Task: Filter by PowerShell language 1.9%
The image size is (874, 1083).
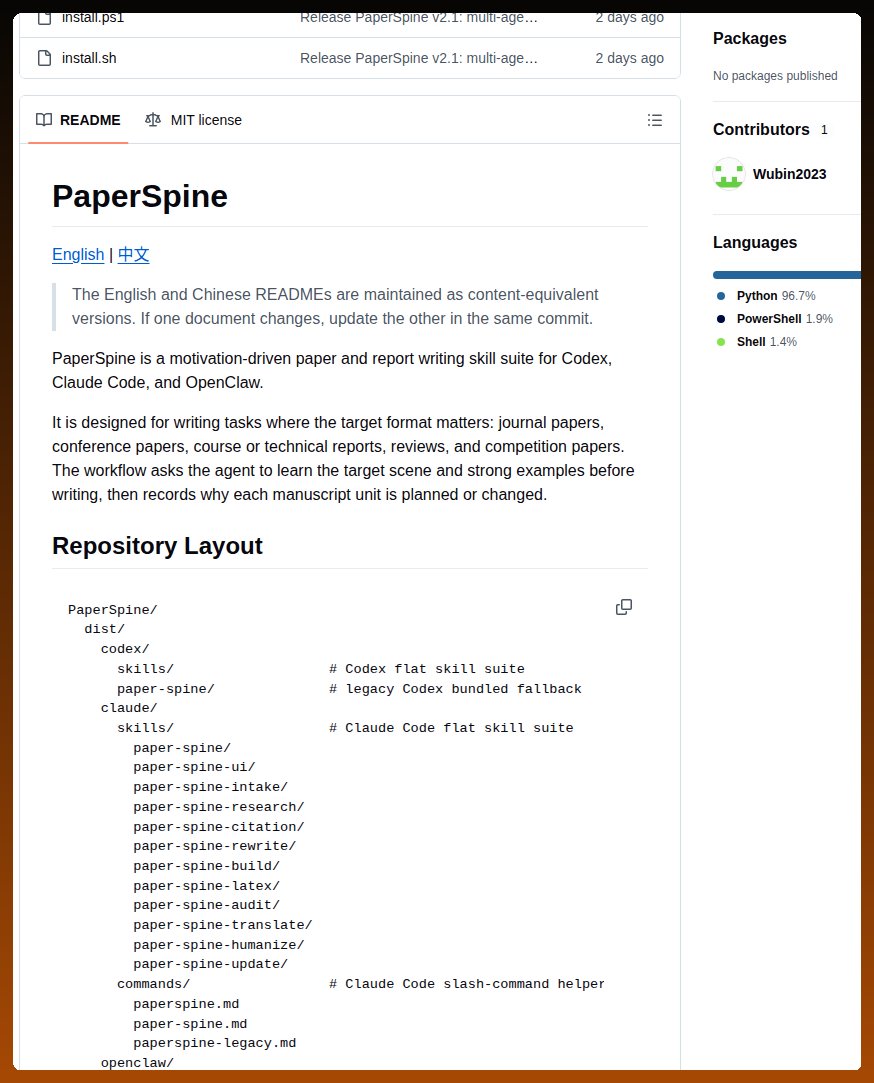Action: coord(785,318)
